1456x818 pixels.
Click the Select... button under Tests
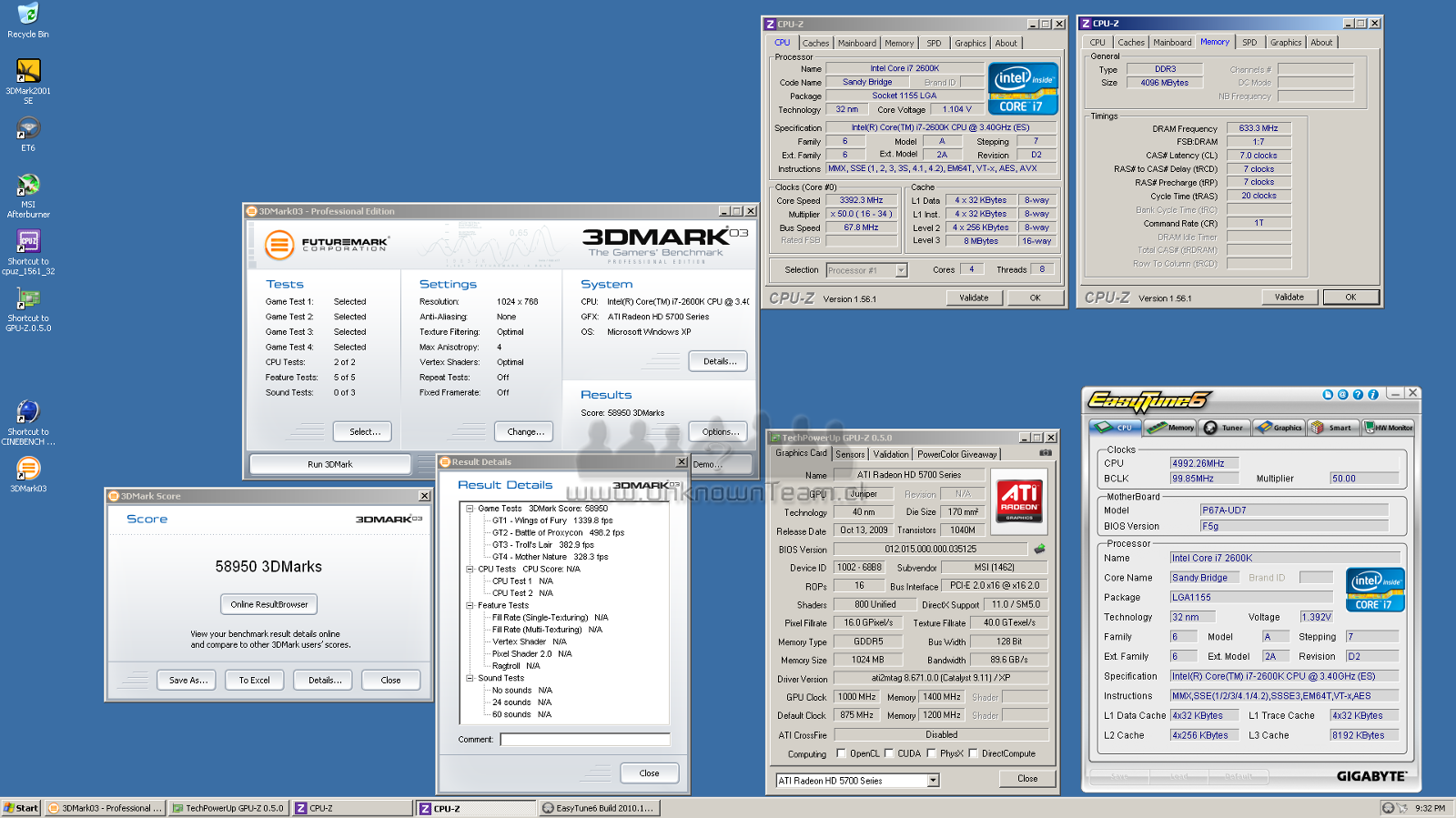(x=364, y=431)
